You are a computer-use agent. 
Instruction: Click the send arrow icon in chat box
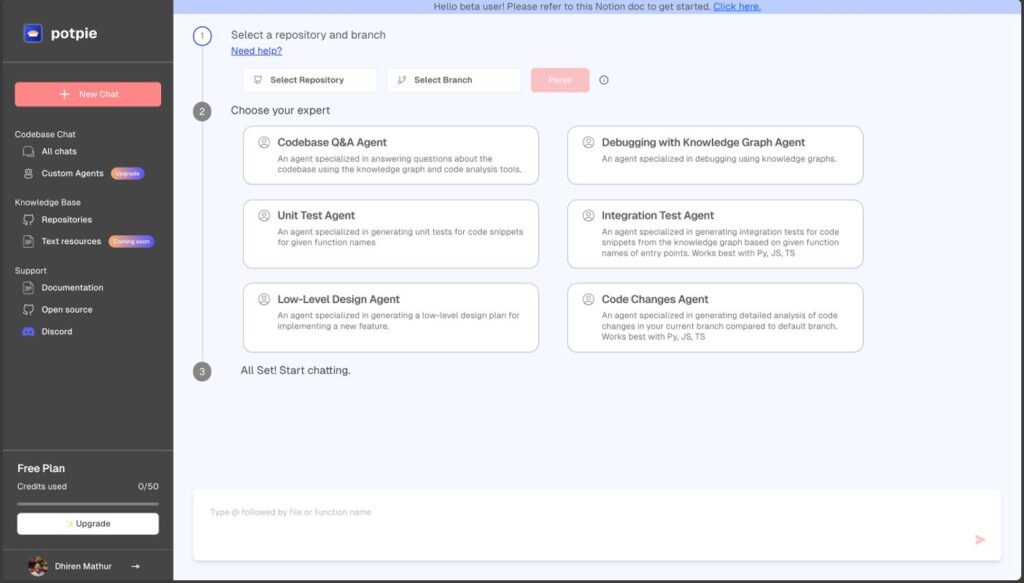(x=980, y=539)
